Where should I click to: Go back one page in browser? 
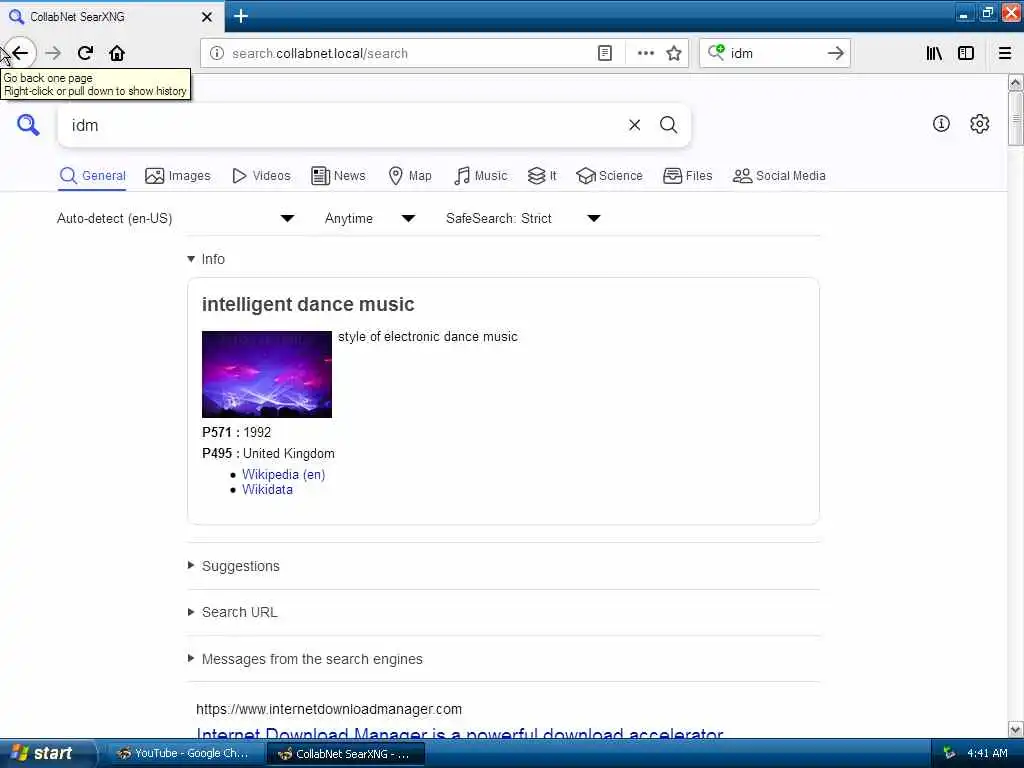(20, 53)
